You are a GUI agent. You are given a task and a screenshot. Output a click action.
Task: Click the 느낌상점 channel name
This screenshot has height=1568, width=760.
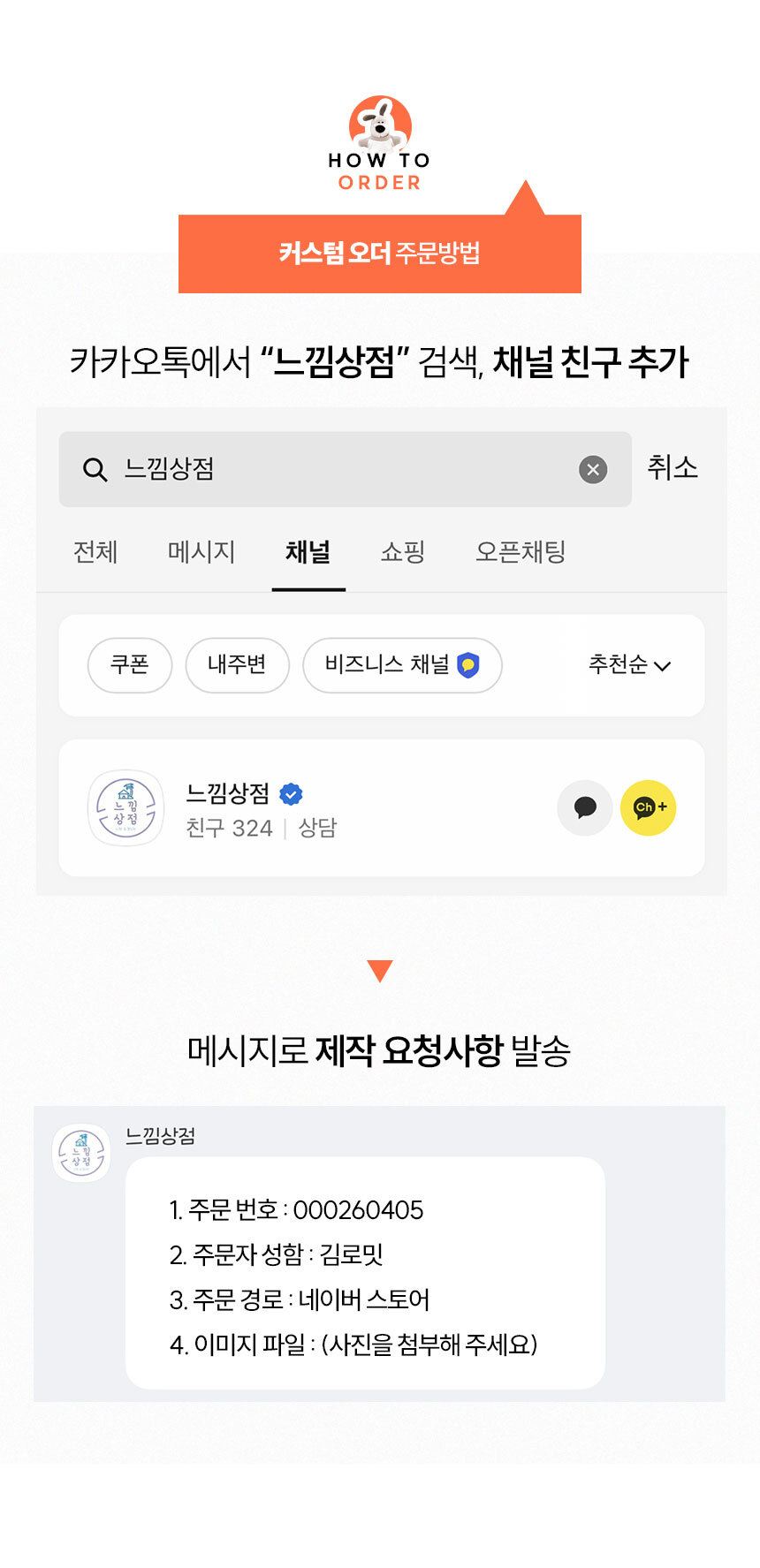pos(227,793)
